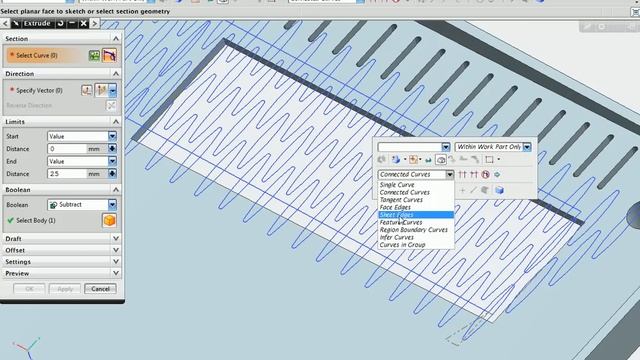The image size is (640, 360).
Task: Open the end Distance 2.5 options arrow
Action: [112, 173]
